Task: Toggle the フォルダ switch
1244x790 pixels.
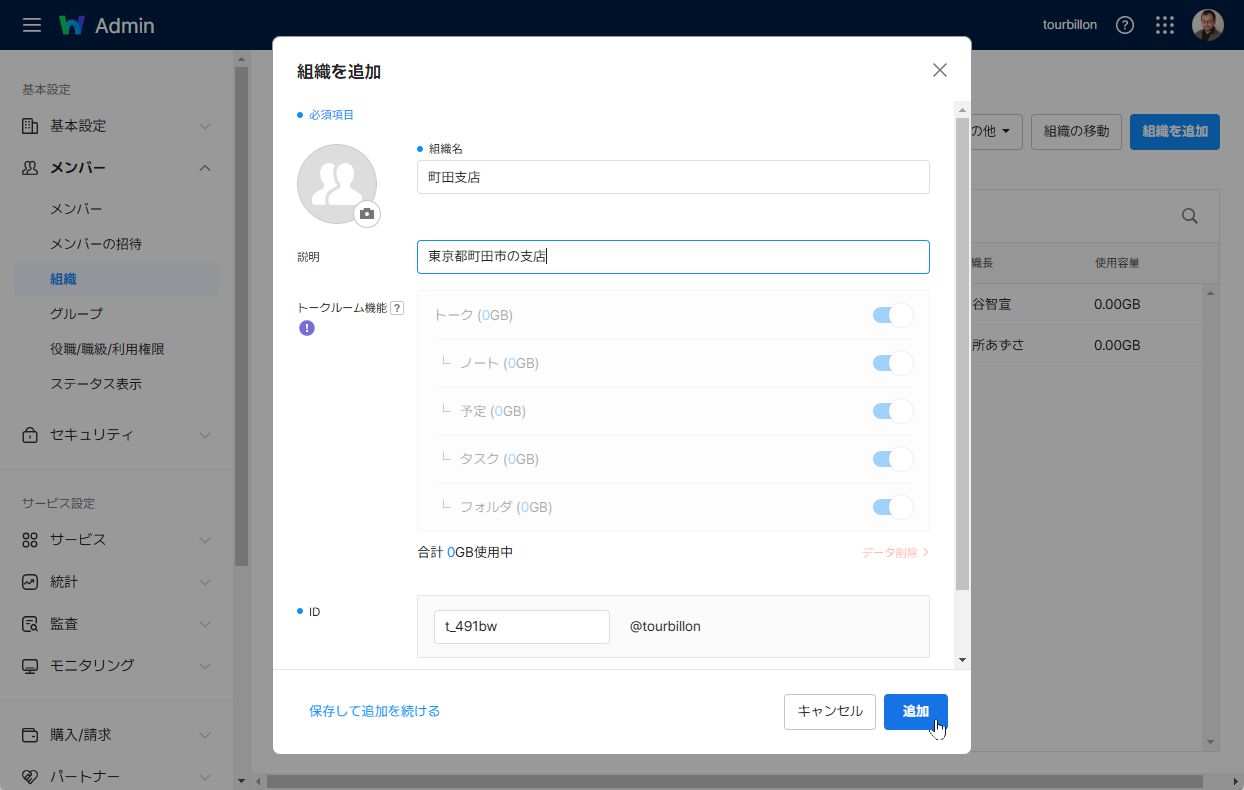Action: click(893, 507)
